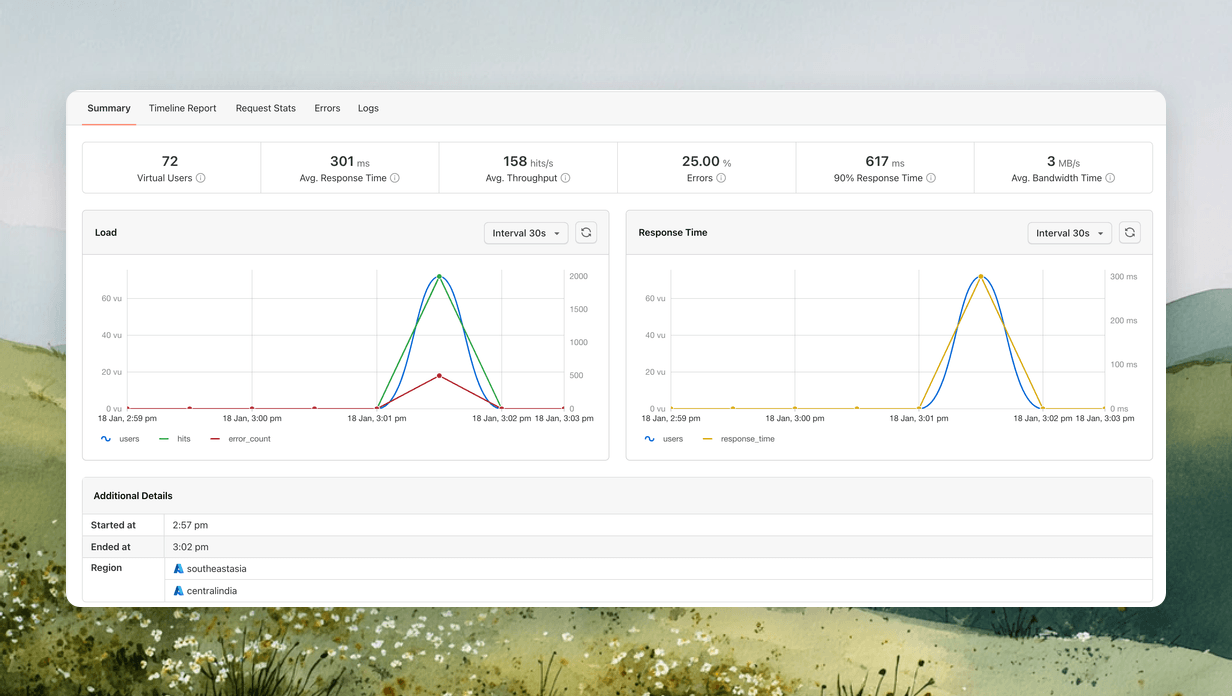This screenshot has height=696, width=1232.
Task: Click the green hits peak point on Load chart
Action: point(439,276)
